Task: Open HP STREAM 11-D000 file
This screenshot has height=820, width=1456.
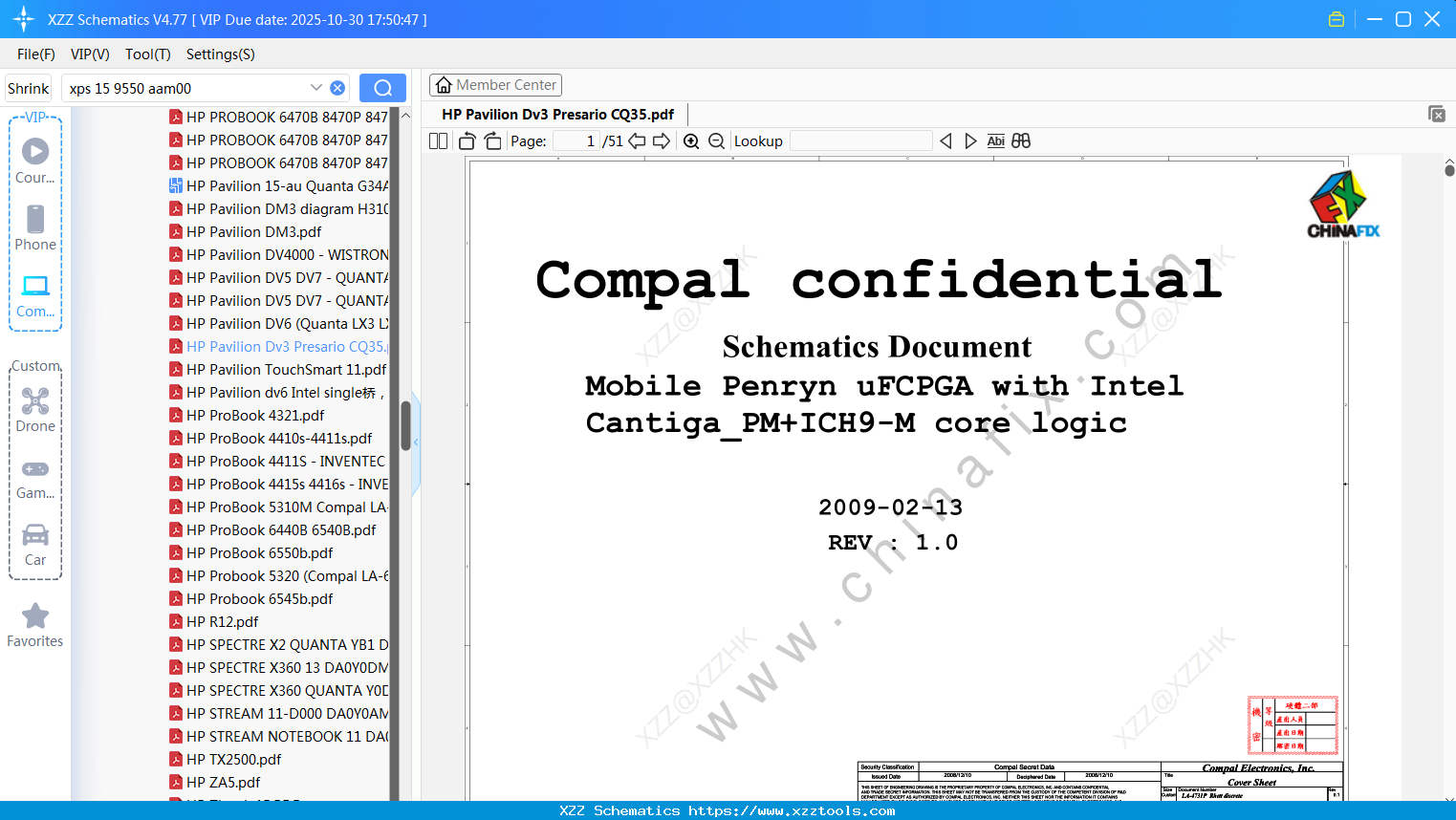Action: coord(279,714)
